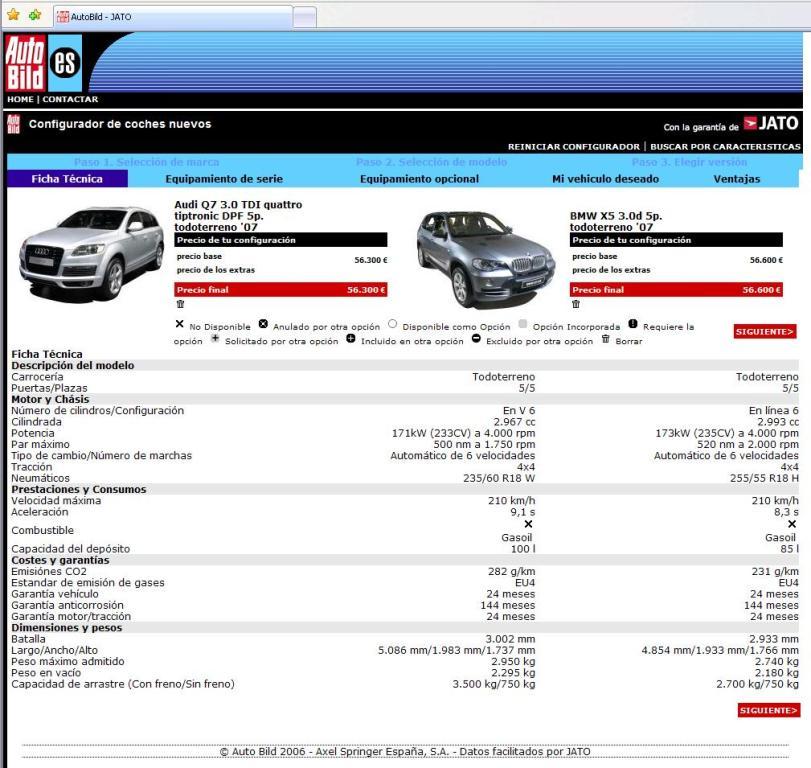Click the 'Disponible como Opción' circle legend icon
Viewport: 811px width, 768px height.
(x=393, y=324)
